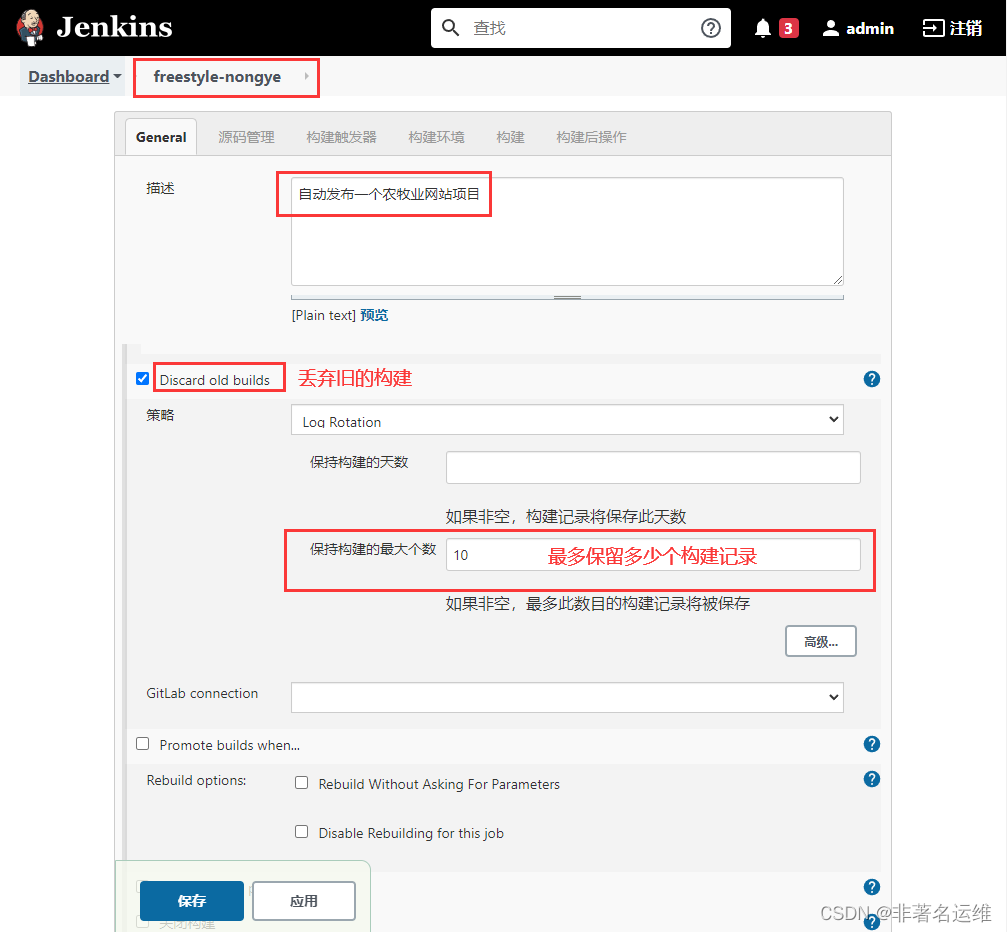Image resolution: width=1007 pixels, height=932 pixels.
Task: Open help for Rebuild options
Action: 871,779
